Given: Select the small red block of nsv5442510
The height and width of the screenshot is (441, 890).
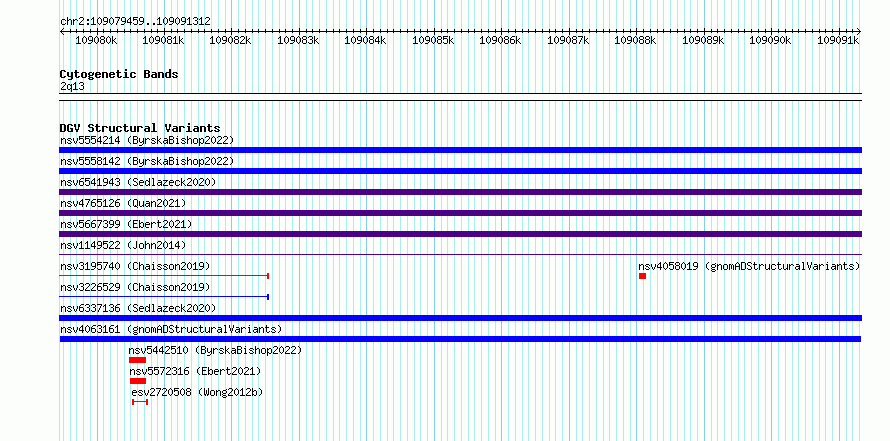Looking at the screenshot, I should pyautogui.click(x=137, y=360).
